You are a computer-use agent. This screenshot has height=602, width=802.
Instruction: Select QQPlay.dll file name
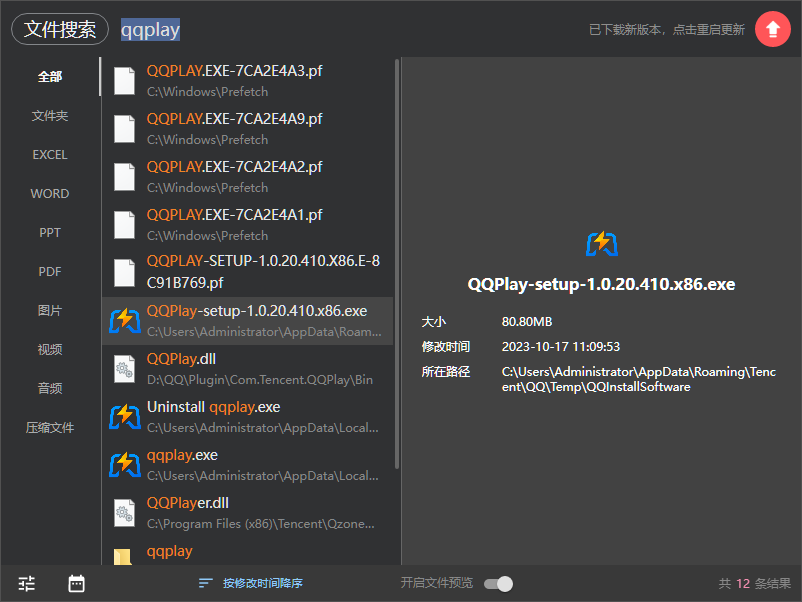tap(181, 359)
